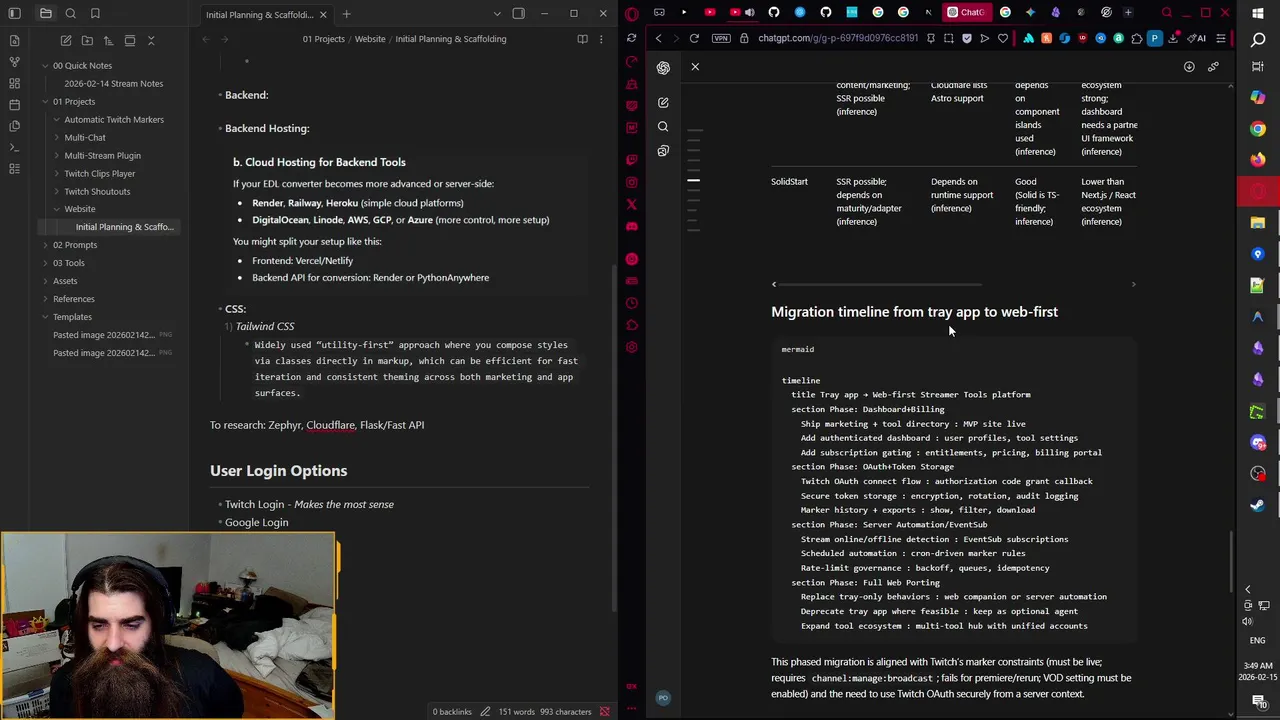Open the browser snapshot tool
1280x720 pixels.
(948, 38)
